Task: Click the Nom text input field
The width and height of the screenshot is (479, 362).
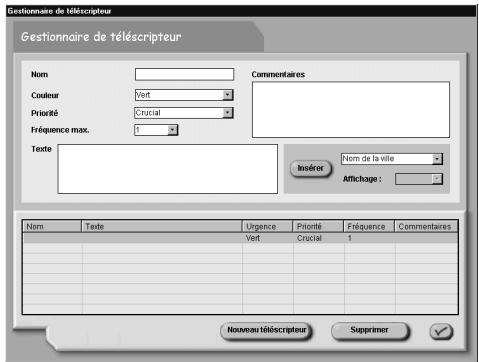Action: tap(184, 74)
